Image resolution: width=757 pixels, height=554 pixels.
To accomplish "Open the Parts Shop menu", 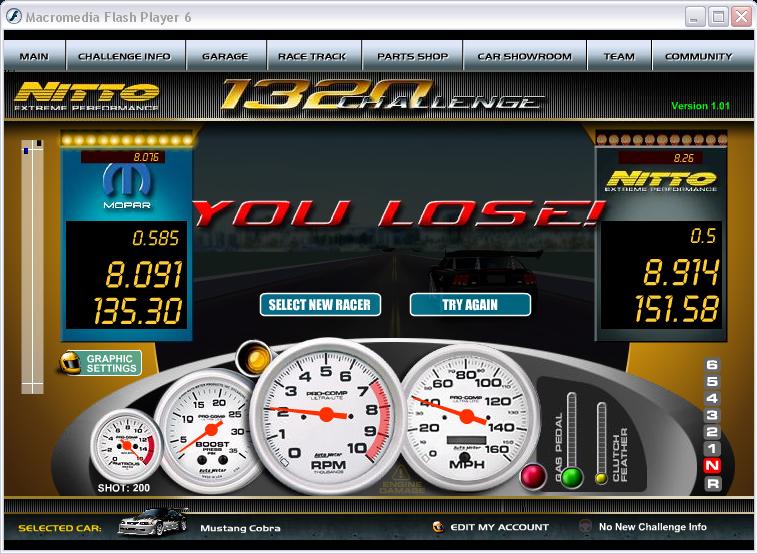I will coord(412,56).
